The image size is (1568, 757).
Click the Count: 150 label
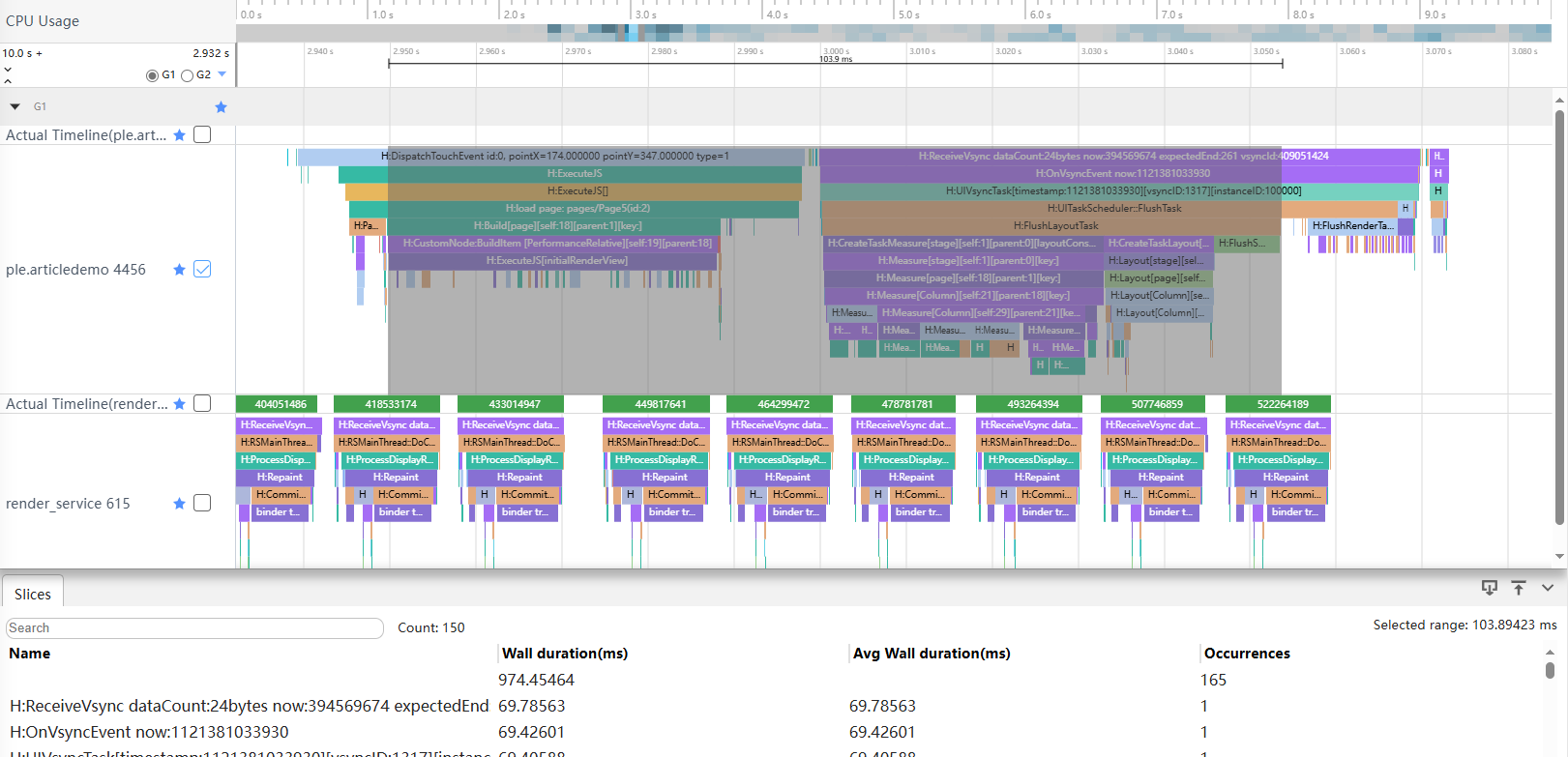[x=431, y=627]
